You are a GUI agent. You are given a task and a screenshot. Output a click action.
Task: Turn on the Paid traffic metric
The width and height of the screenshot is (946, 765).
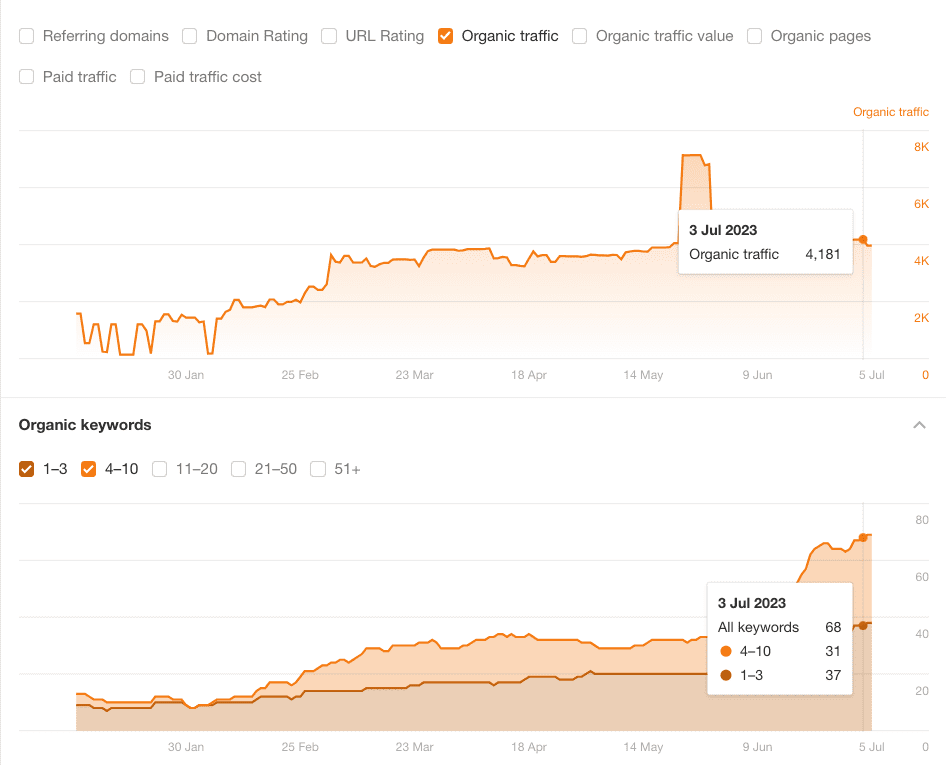(x=27, y=77)
